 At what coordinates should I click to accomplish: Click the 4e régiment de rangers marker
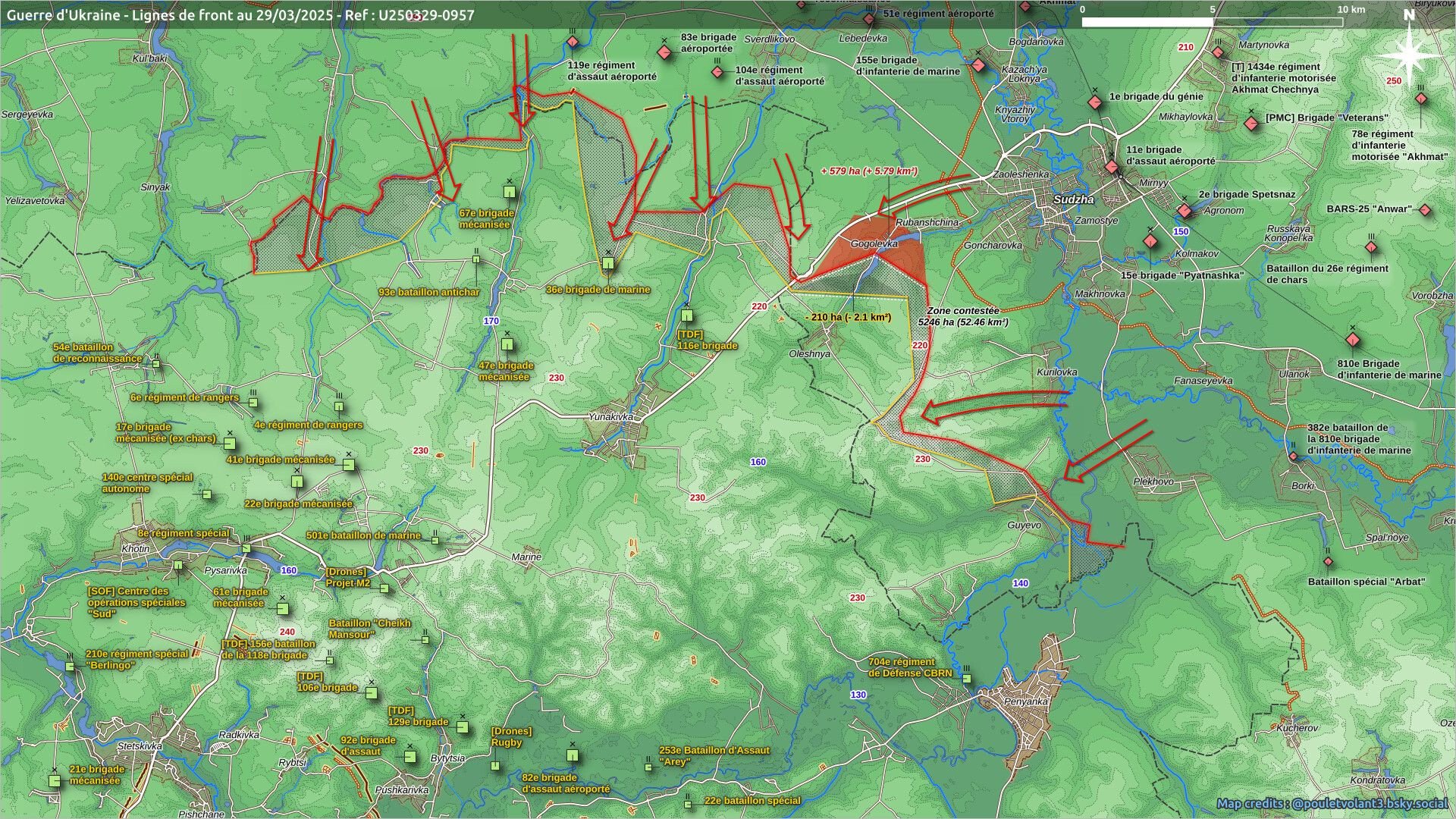tap(339, 406)
